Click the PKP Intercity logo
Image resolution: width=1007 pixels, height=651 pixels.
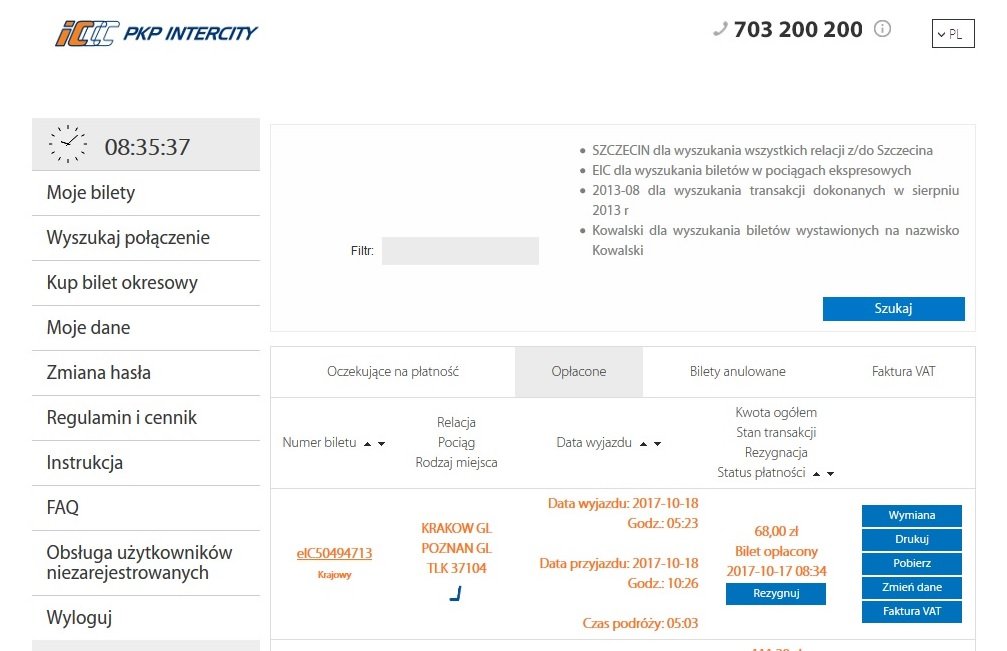click(x=156, y=33)
